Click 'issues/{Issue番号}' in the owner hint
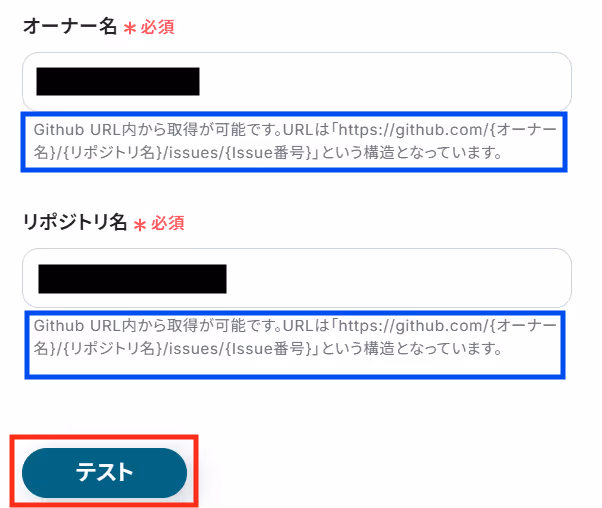 240,153
